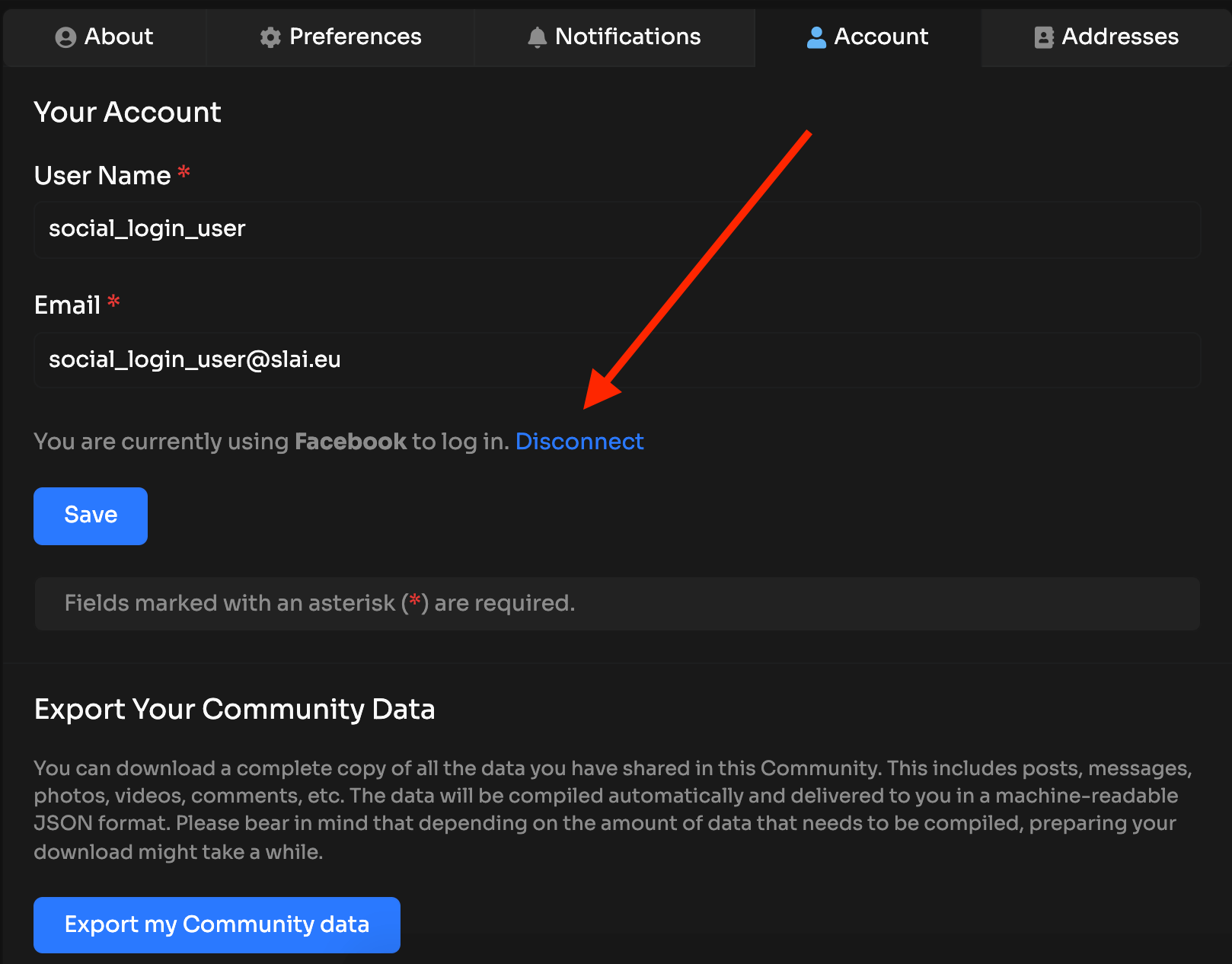The width and height of the screenshot is (1232, 964).
Task: Click the bold Facebook text in the login message
Action: pyautogui.click(x=349, y=441)
